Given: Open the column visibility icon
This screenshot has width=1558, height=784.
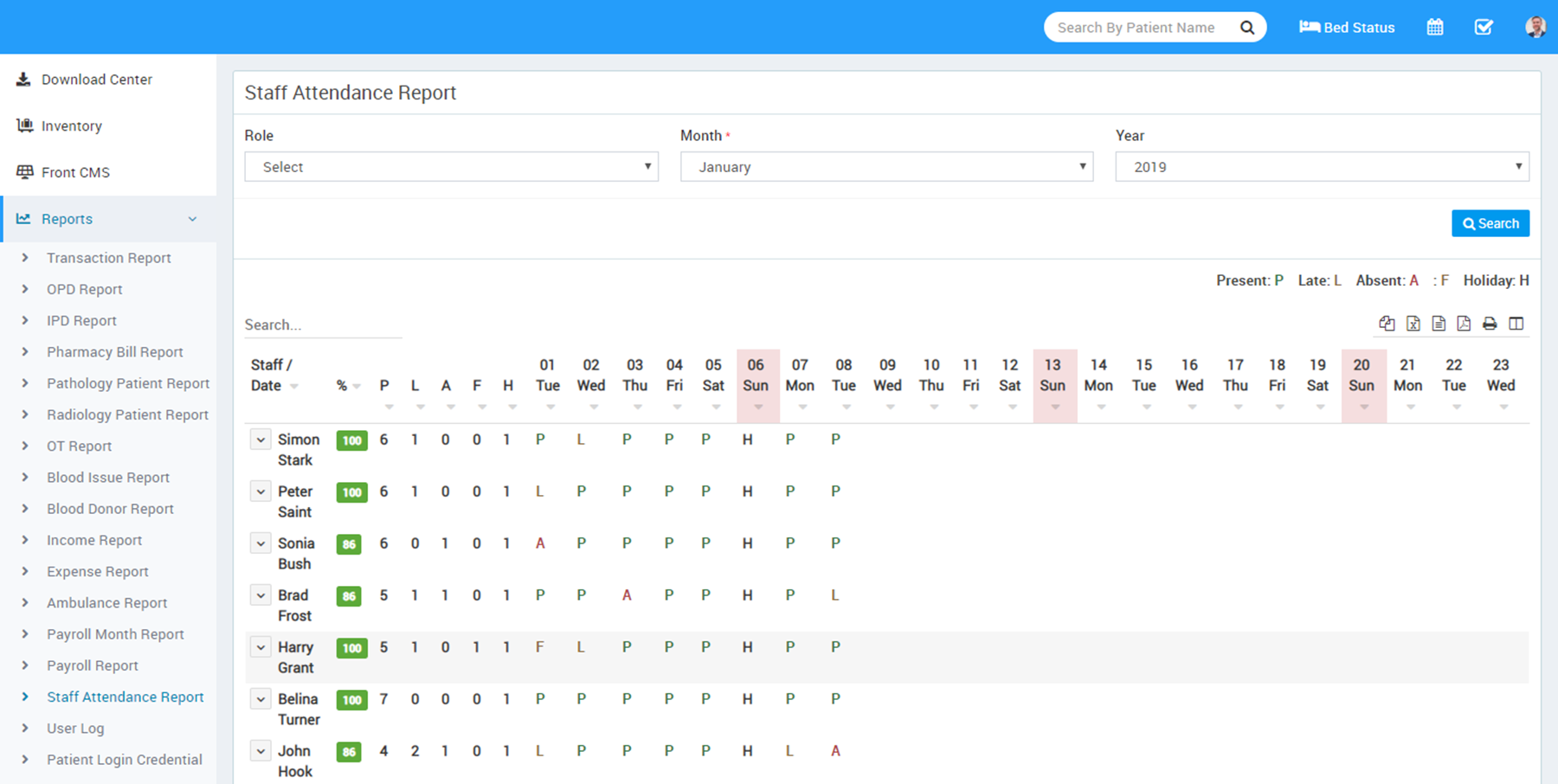Looking at the screenshot, I should (1516, 324).
